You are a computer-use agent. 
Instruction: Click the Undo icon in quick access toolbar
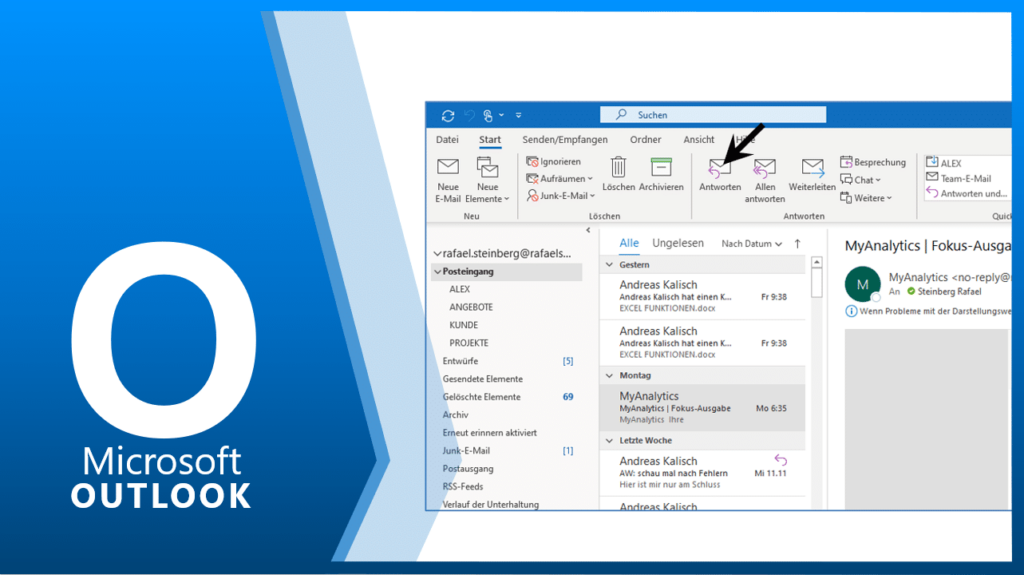tap(469, 116)
